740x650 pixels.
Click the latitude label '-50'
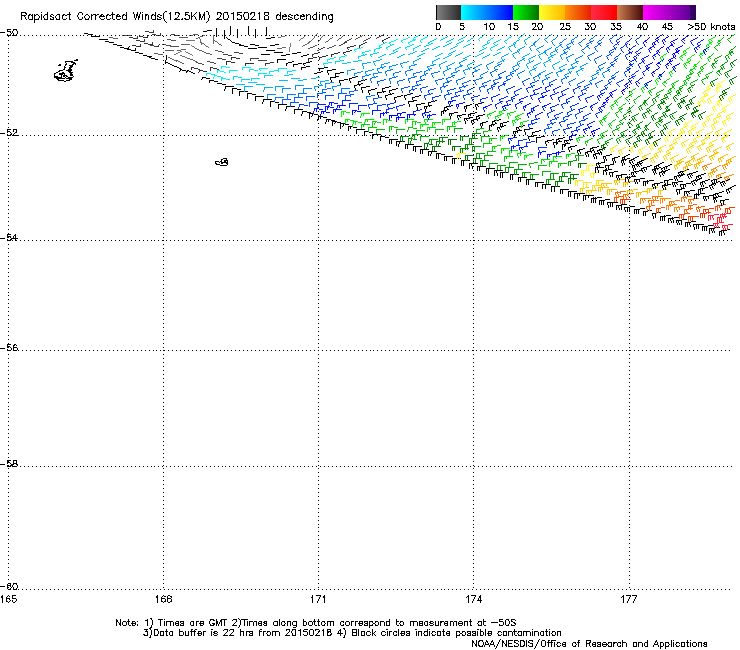(9, 33)
